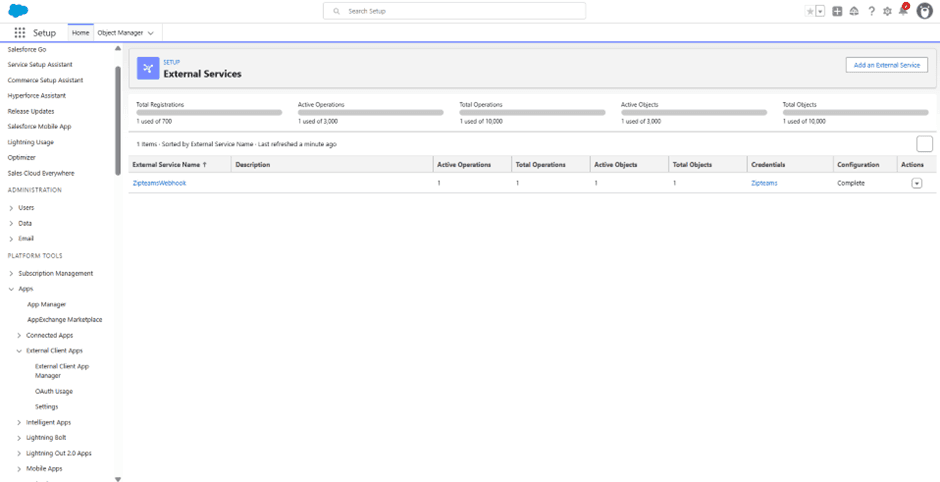Screen dimensions: 940x482
Task: Click the SETUP breadcrumb label
Action: (171, 62)
